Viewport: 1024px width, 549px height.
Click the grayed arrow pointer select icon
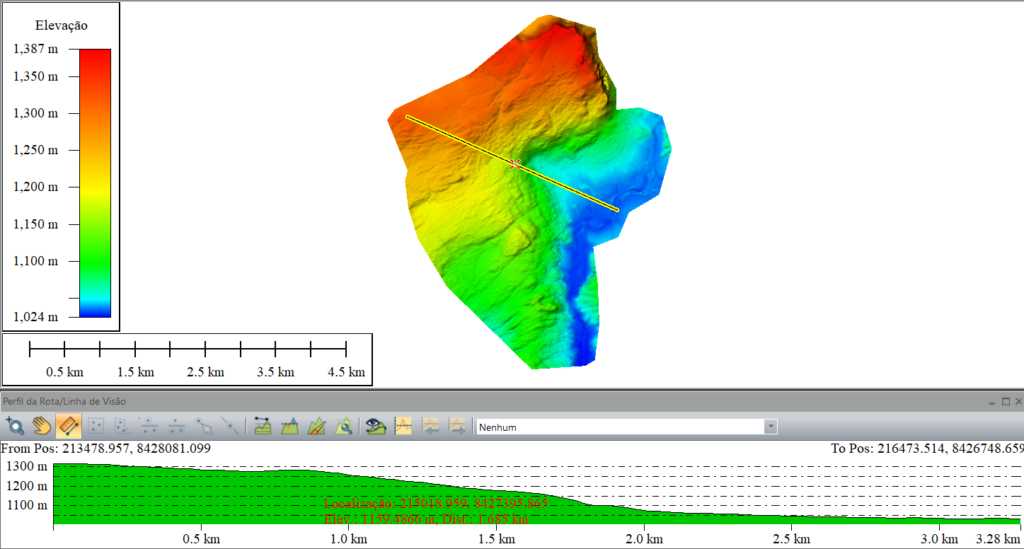point(204,427)
